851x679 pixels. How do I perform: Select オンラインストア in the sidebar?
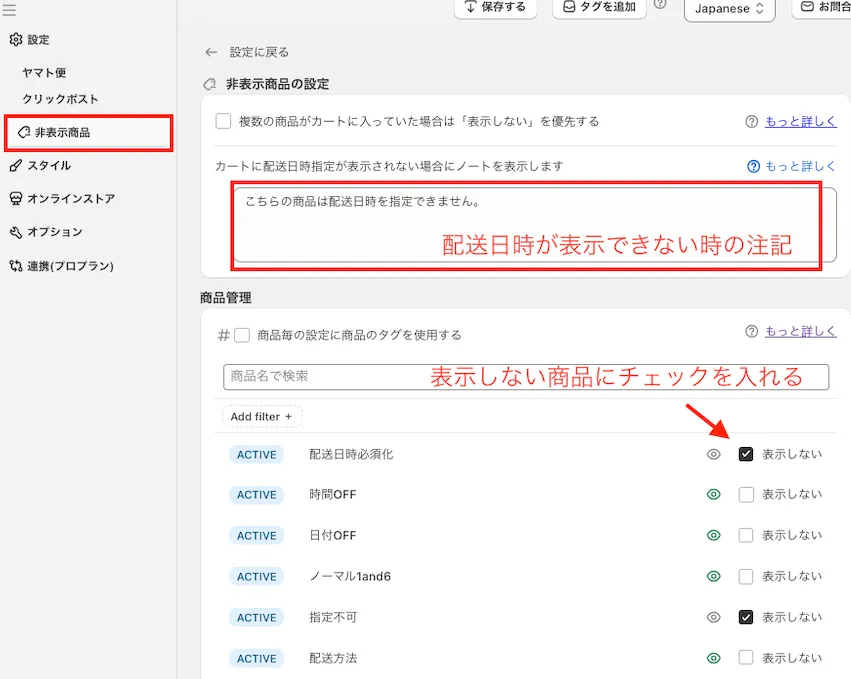click(x=70, y=198)
